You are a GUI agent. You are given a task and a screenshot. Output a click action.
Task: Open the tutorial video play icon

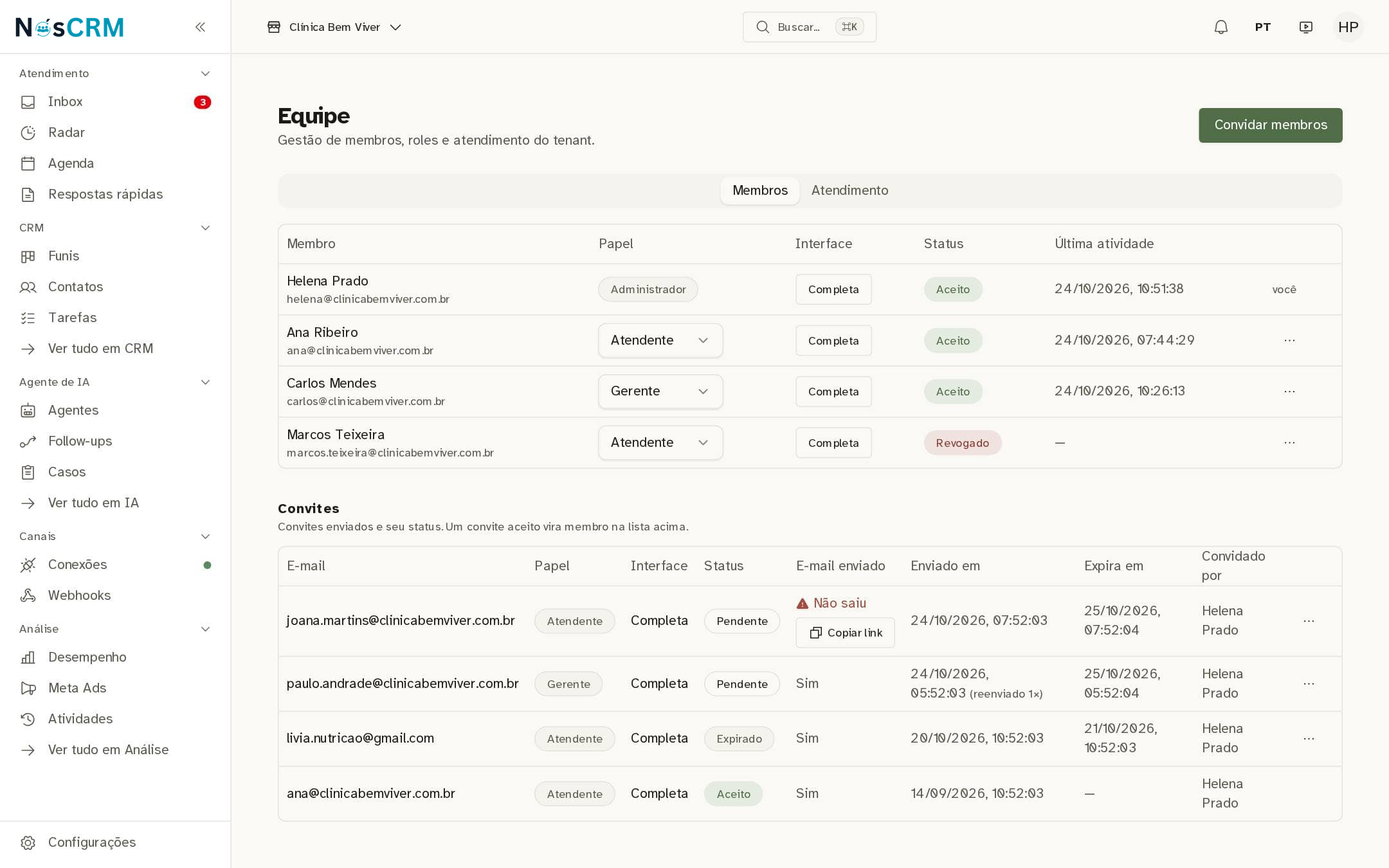pos(1306,27)
